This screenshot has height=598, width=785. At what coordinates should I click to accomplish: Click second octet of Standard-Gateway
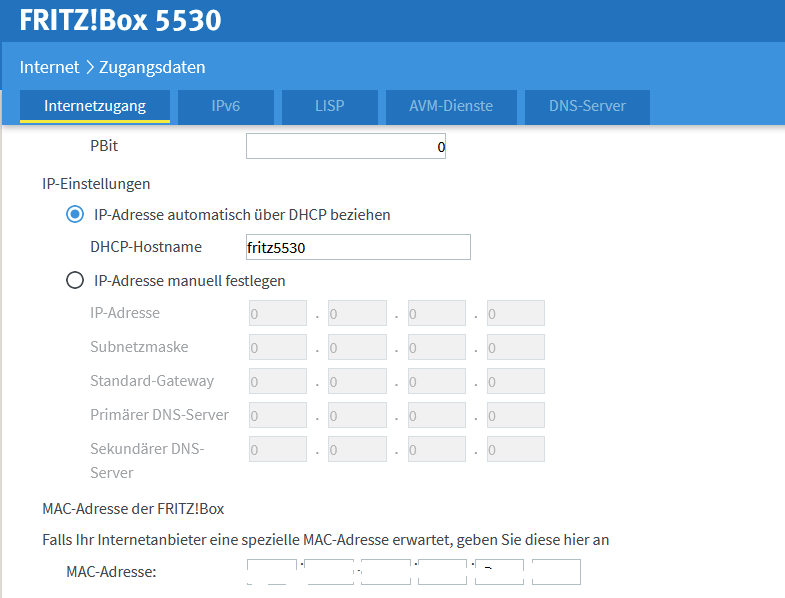click(357, 381)
